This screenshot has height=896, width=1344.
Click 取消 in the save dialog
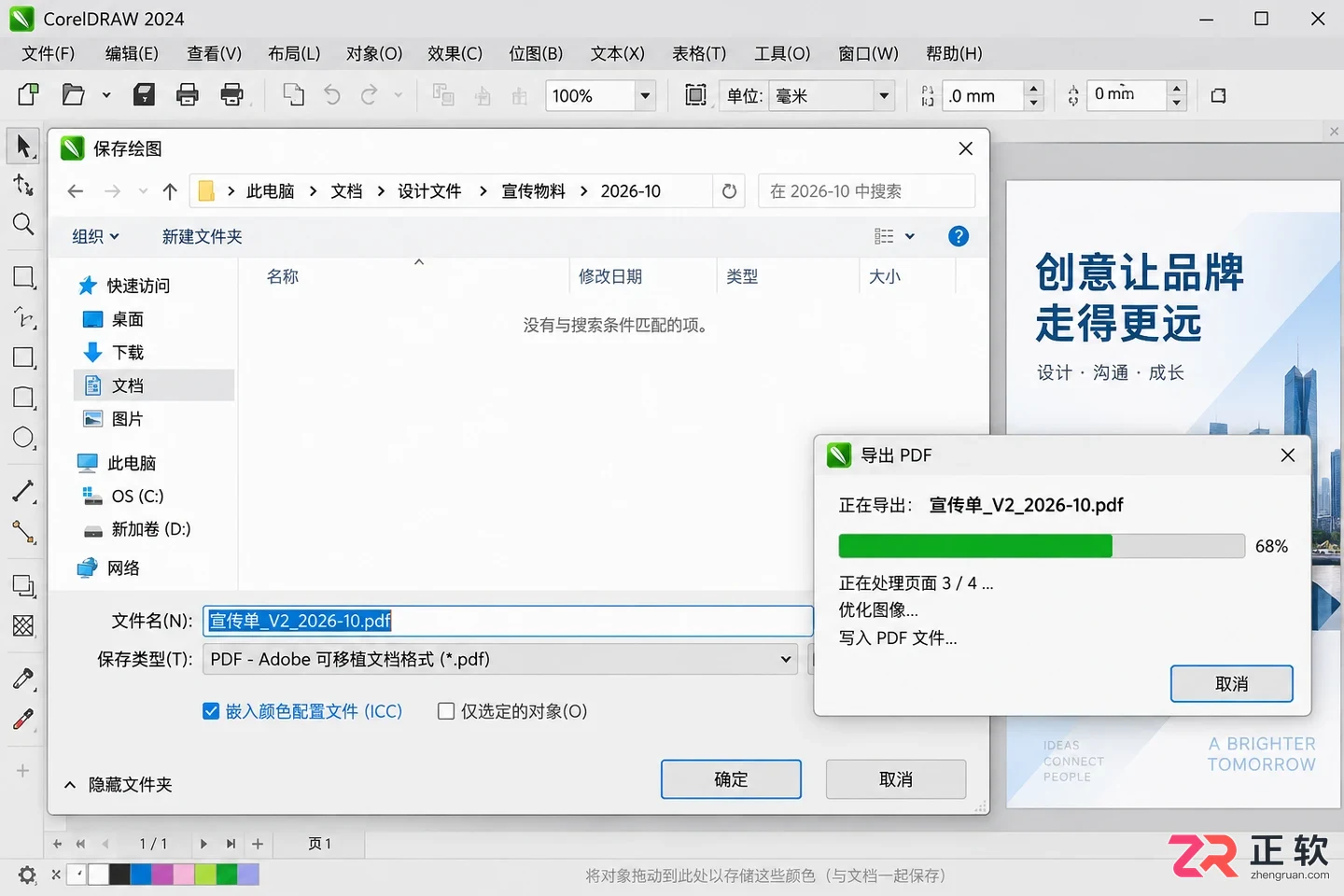(x=896, y=779)
